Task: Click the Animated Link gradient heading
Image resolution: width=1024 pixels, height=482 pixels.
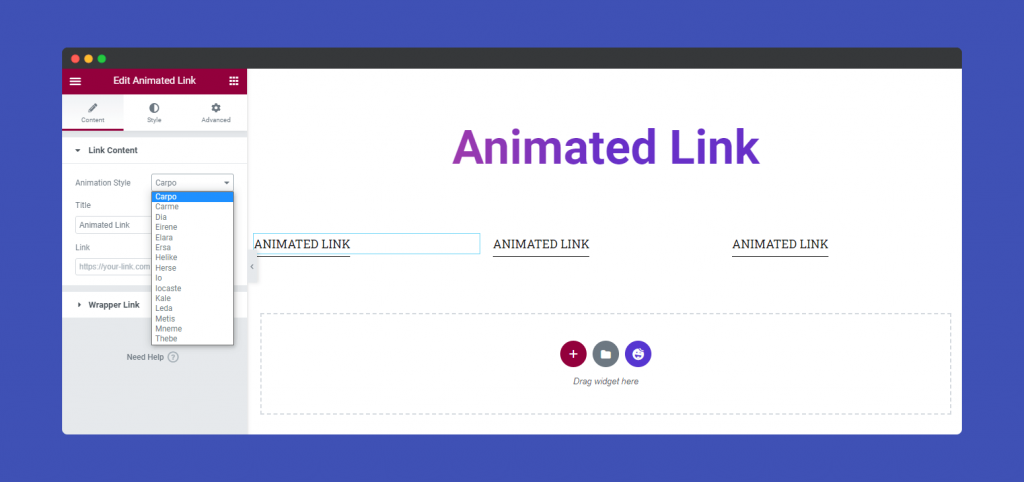Action: (x=605, y=148)
